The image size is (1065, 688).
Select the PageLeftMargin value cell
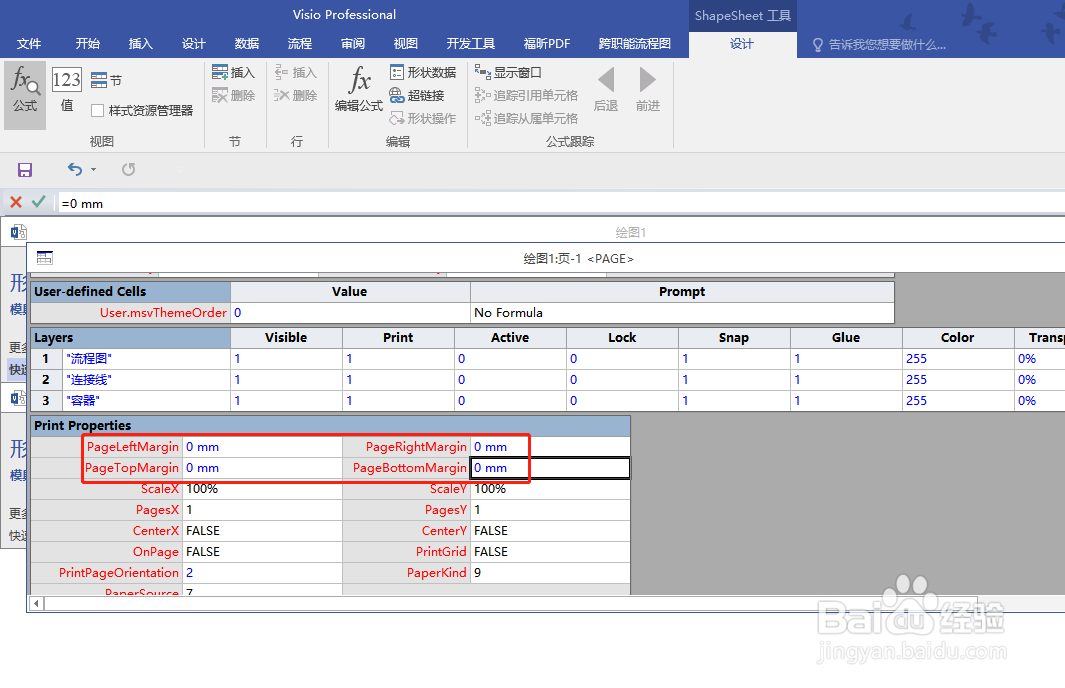pyautogui.click(x=262, y=447)
